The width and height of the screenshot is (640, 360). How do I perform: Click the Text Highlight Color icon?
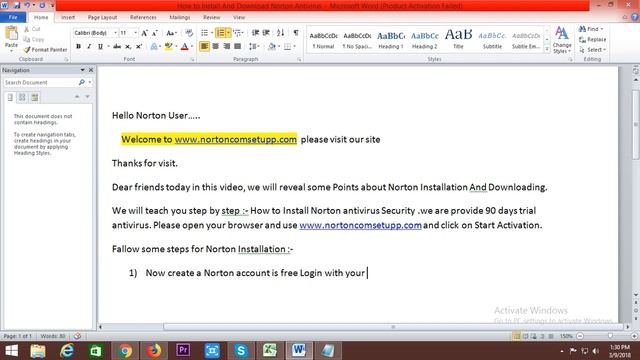point(168,47)
